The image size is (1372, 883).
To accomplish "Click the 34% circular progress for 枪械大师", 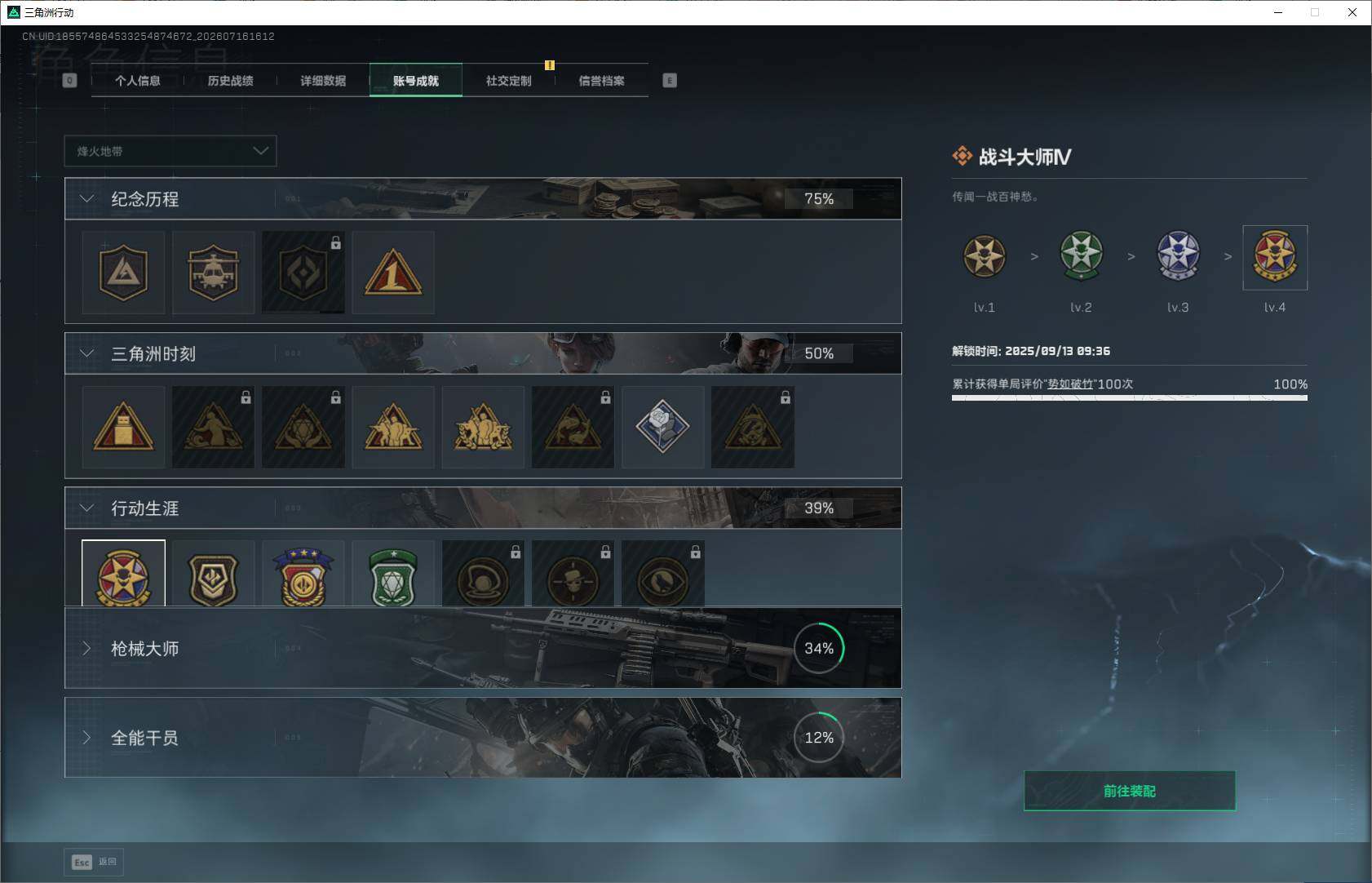I will tap(819, 648).
